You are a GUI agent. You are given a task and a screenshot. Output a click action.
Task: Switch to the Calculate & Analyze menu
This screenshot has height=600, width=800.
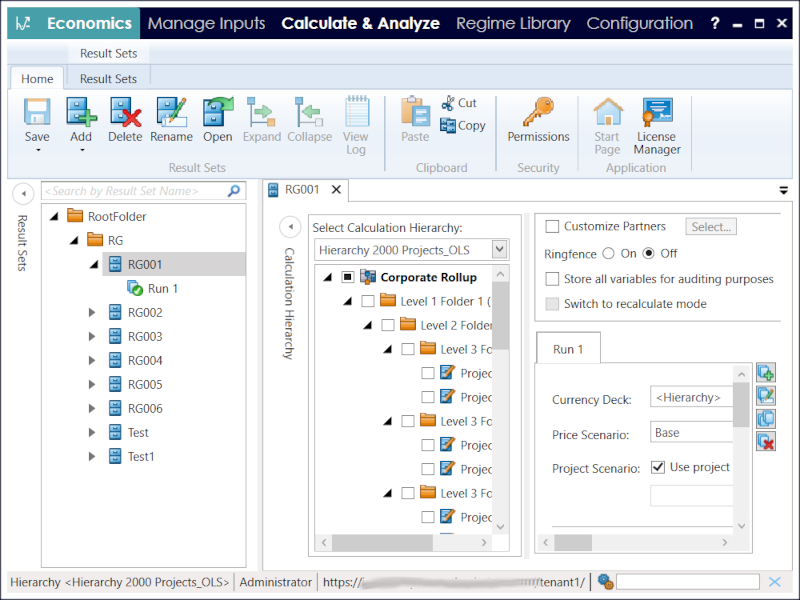(361, 22)
